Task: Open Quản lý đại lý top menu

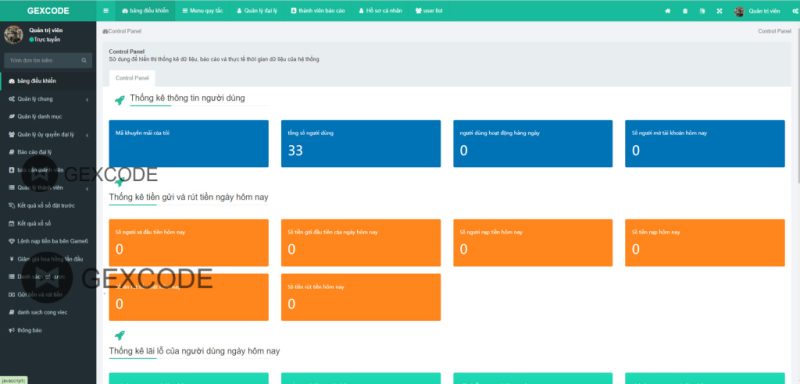Action: [x=257, y=11]
